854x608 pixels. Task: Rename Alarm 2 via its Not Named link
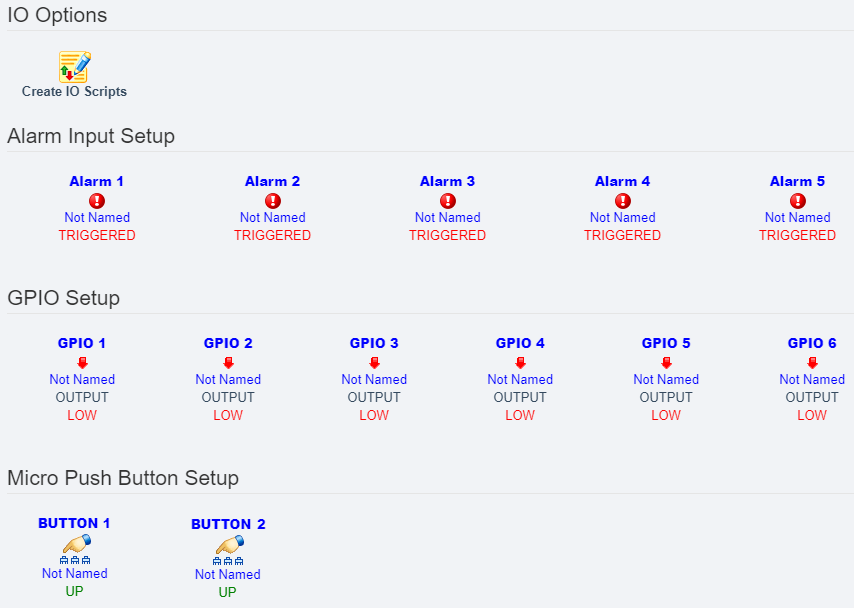(x=272, y=217)
